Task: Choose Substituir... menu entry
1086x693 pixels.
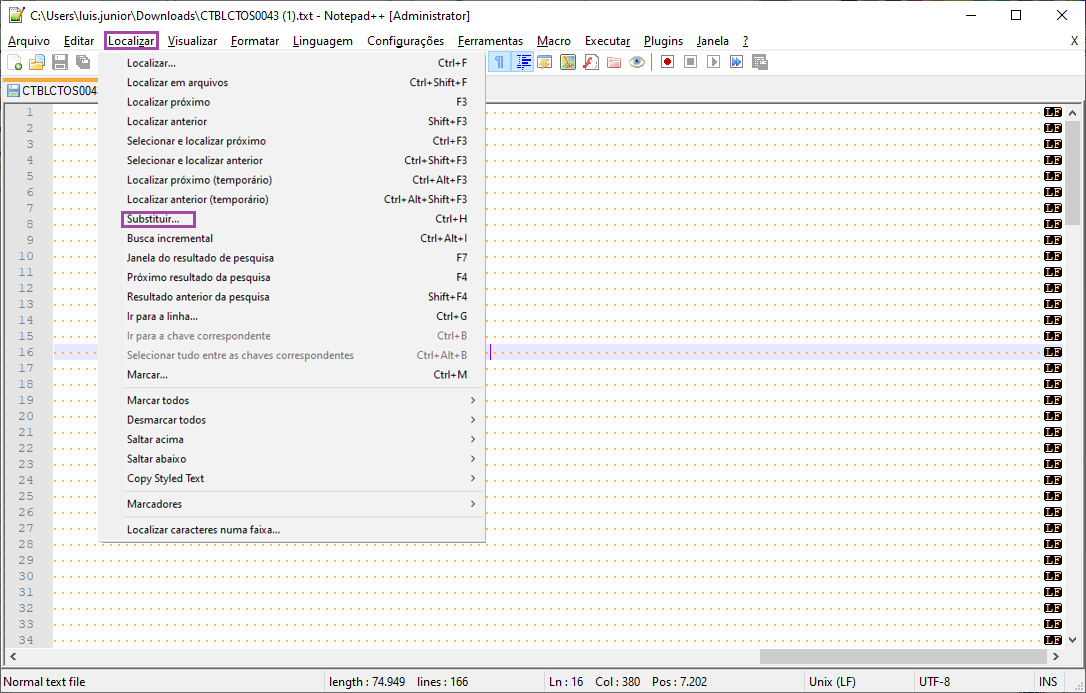Action: click(x=292, y=219)
